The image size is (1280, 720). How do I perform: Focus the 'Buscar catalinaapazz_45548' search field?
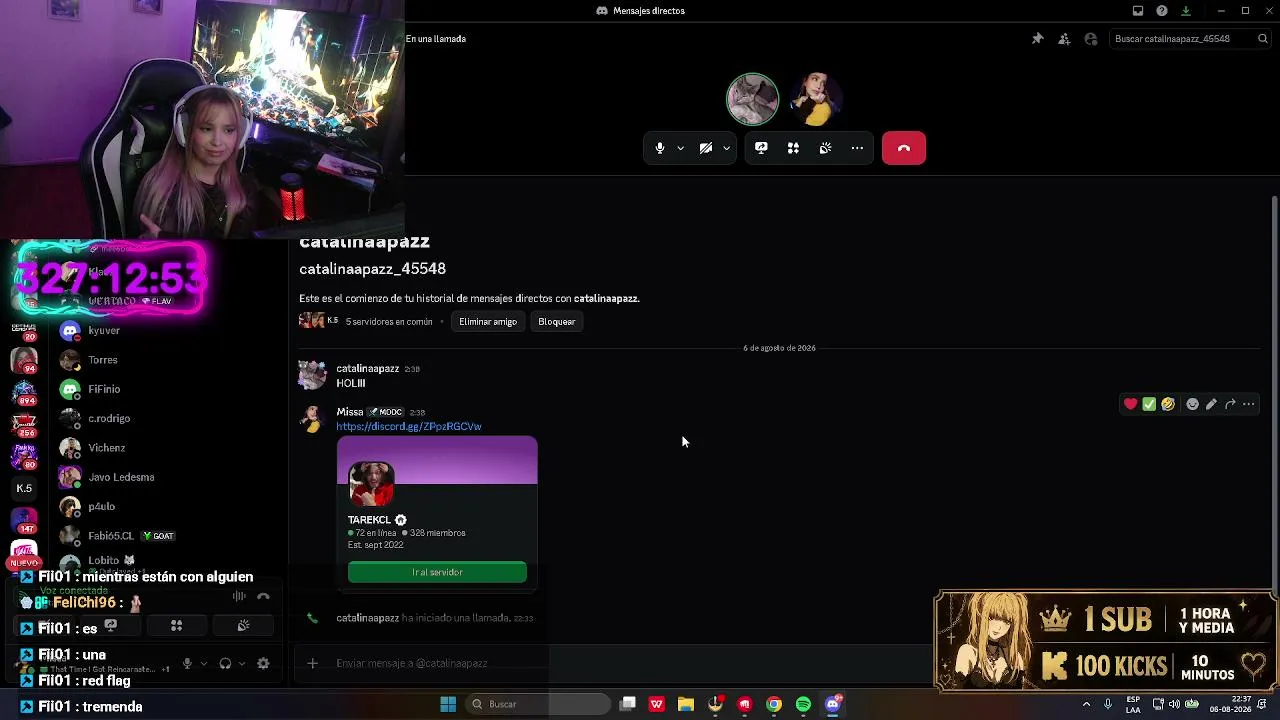[x=1190, y=39]
